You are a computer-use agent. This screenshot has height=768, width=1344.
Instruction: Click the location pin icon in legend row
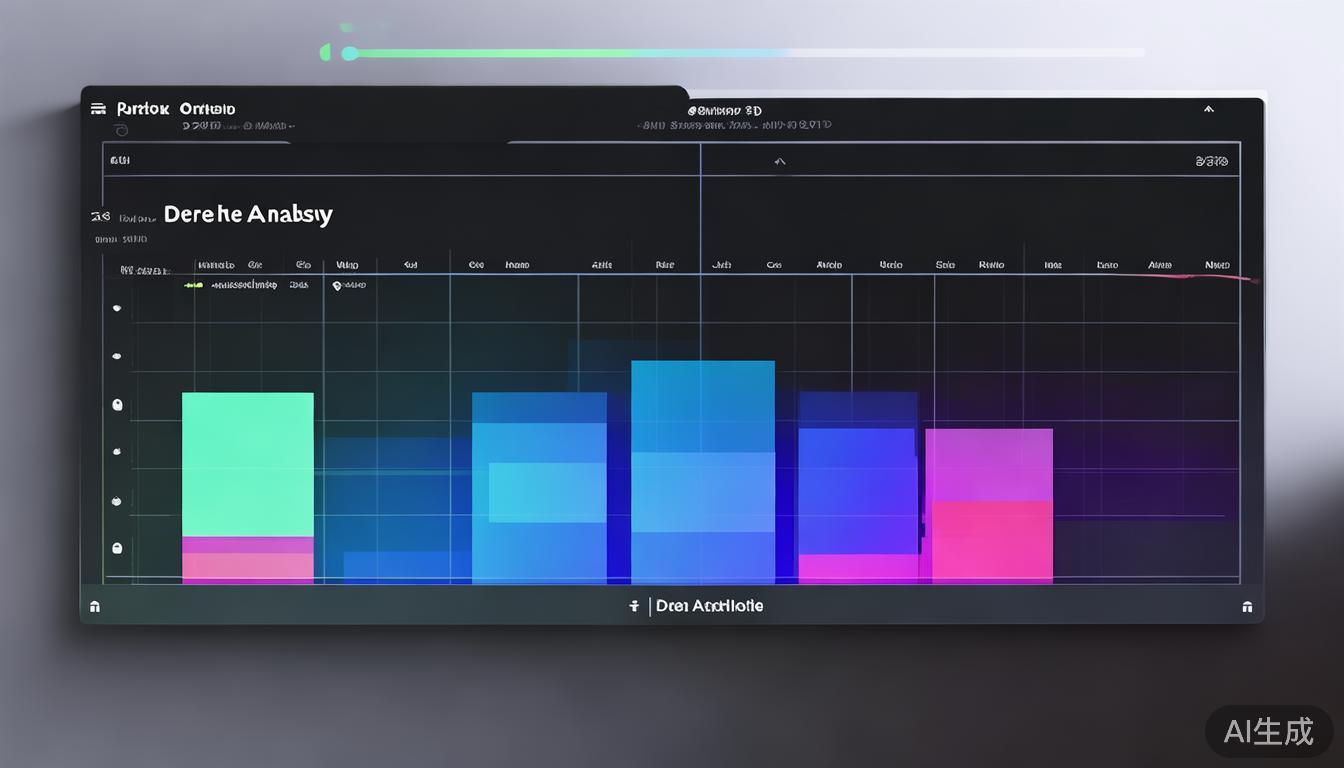338,285
